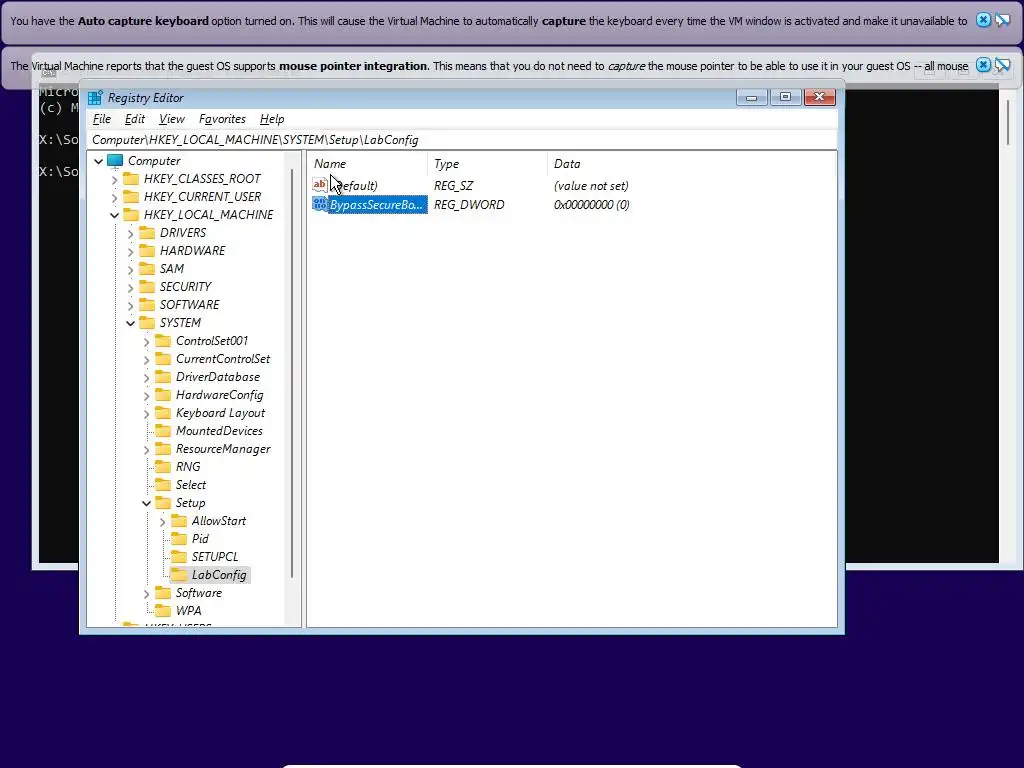The height and width of the screenshot is (768, 1024).
Task: Expand the AllowStart key arrow
Action: coord(162,521)
